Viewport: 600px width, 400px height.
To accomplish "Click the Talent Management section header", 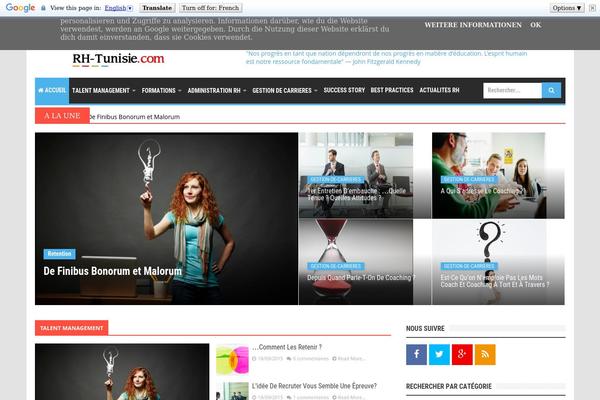I will 72,328.
